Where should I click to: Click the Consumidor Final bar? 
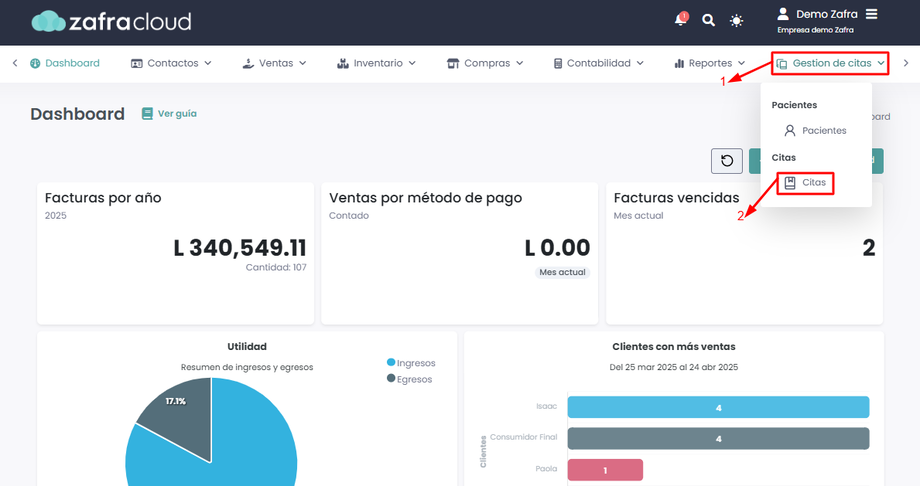pyautogui.click(x=718, y=438)
